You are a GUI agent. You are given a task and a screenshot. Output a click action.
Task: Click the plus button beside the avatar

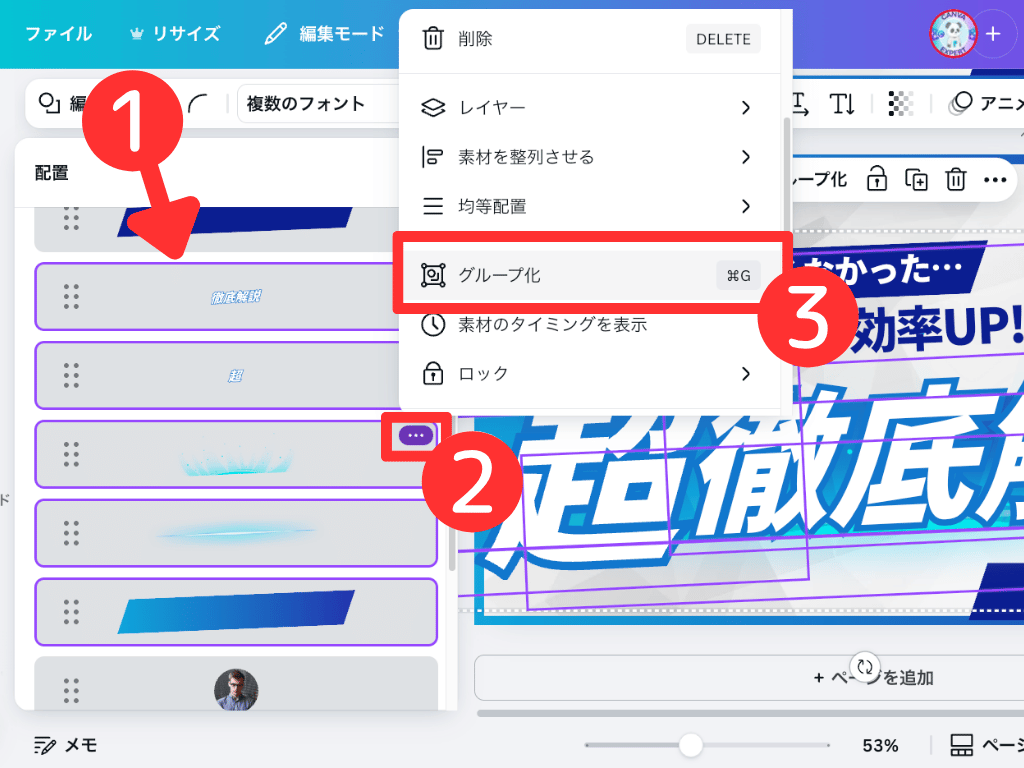(x=993, y=34)
